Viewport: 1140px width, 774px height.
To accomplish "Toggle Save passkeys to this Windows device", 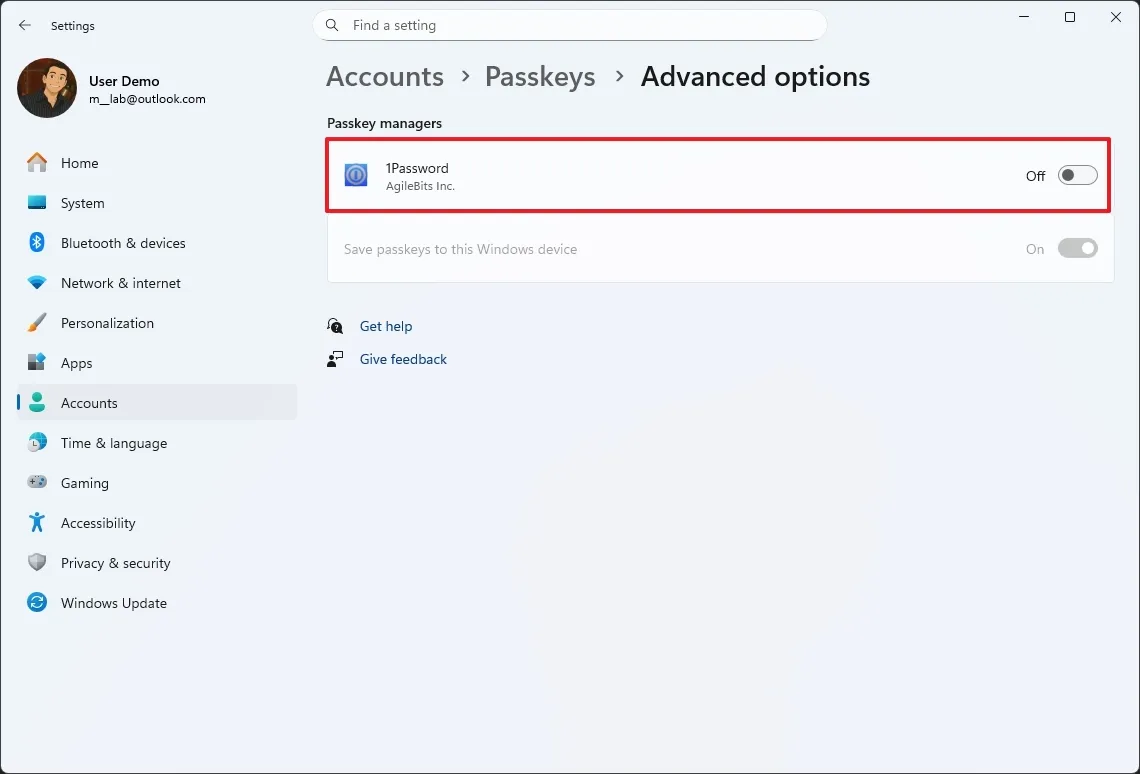I will (1077, 248).
